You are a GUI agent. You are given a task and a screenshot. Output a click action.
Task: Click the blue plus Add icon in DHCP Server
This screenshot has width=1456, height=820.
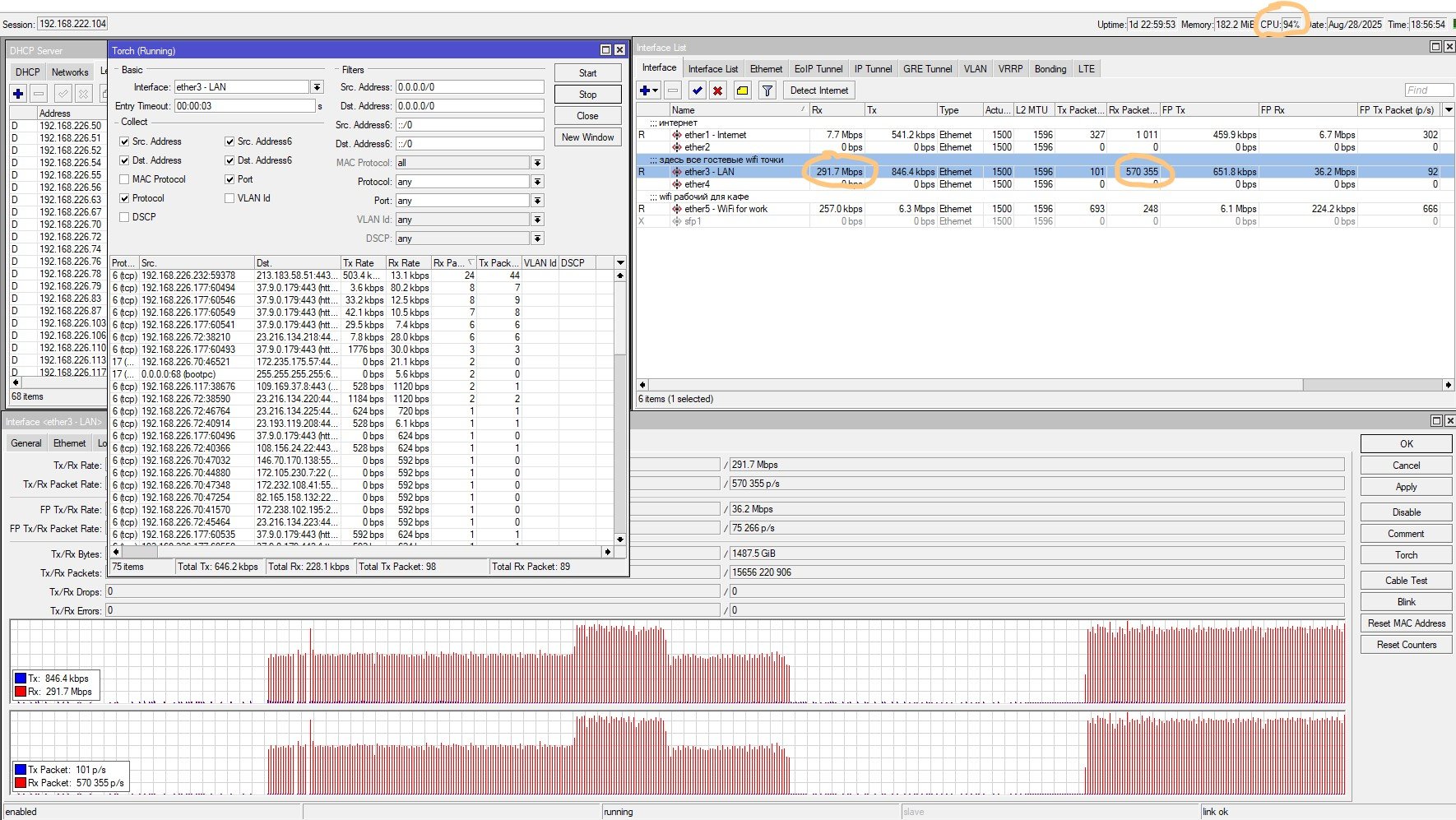coord(18,94)
